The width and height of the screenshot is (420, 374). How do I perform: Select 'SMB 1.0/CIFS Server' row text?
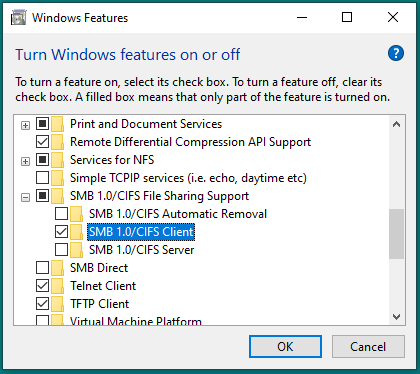(141, 250)
